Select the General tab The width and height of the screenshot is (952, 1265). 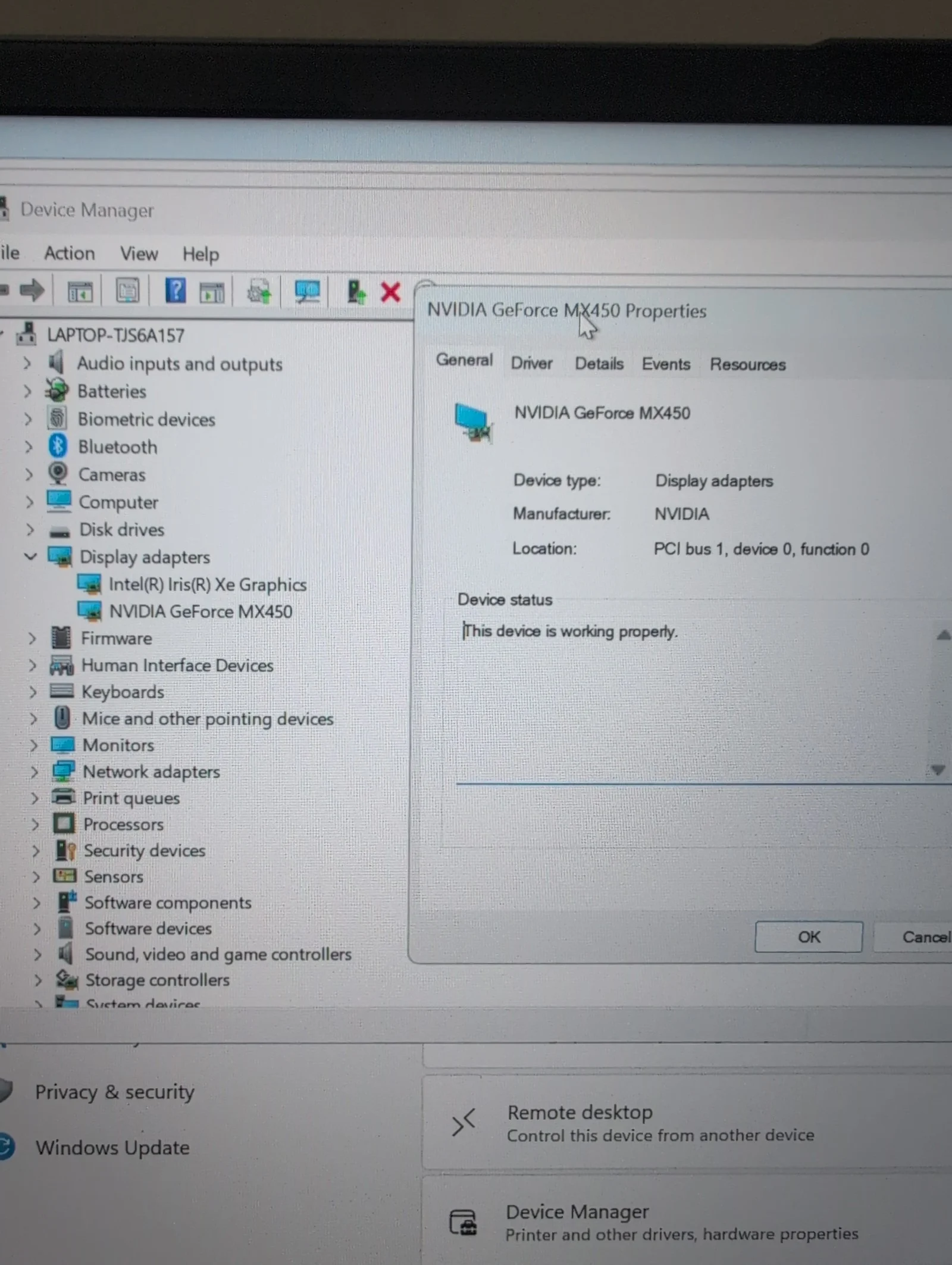[x=464, y=360]
